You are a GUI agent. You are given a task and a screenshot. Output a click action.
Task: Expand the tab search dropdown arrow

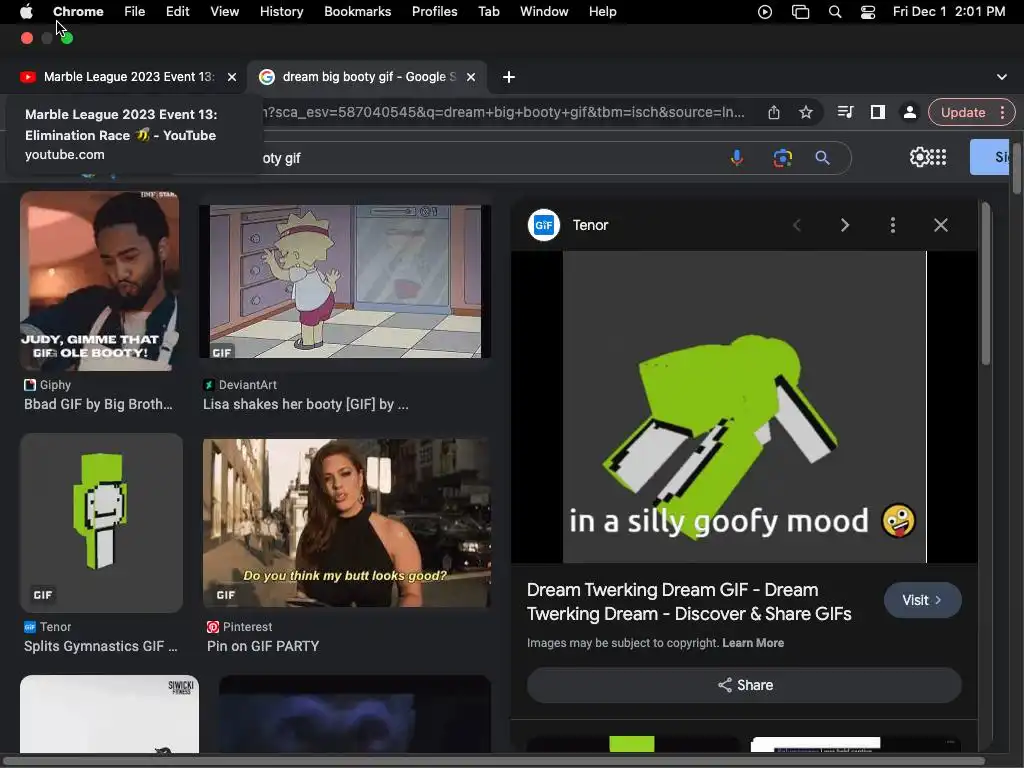(x=1002, y=77)
